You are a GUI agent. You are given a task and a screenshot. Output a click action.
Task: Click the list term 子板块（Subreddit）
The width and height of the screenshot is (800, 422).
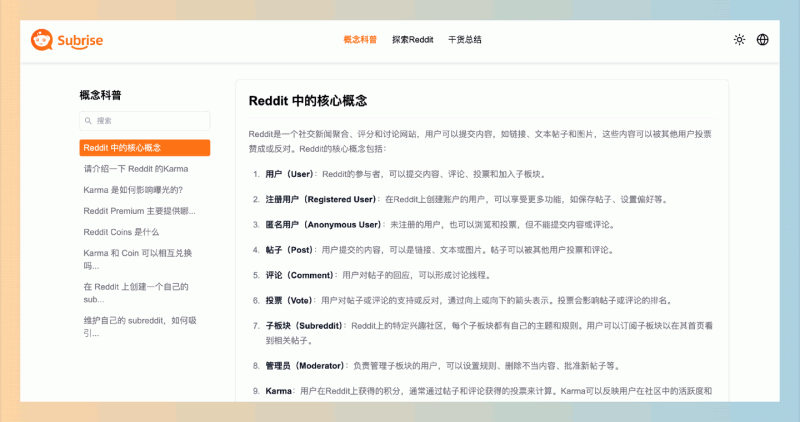(x=304, y=326)
